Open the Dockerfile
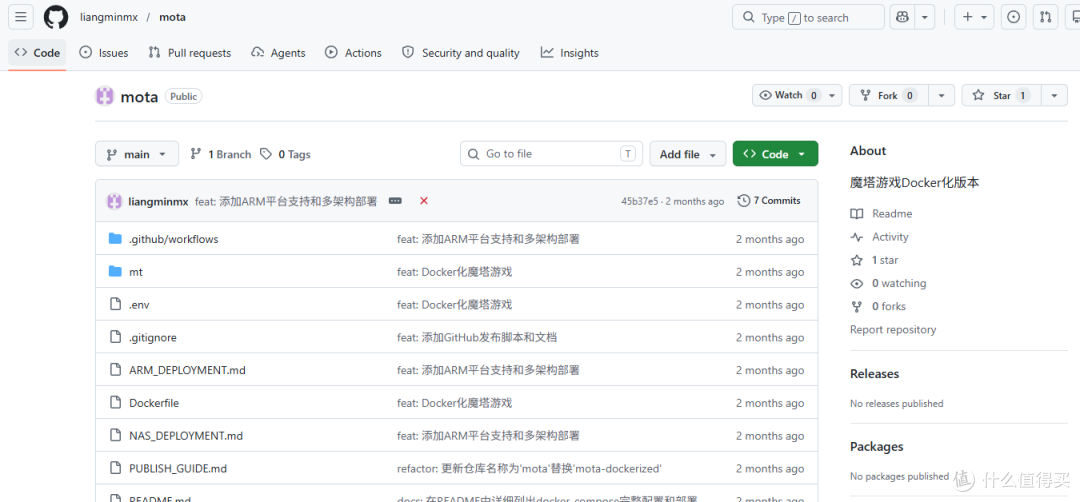The width and height of the screenshot is (1080, 502). pos(154,404)
